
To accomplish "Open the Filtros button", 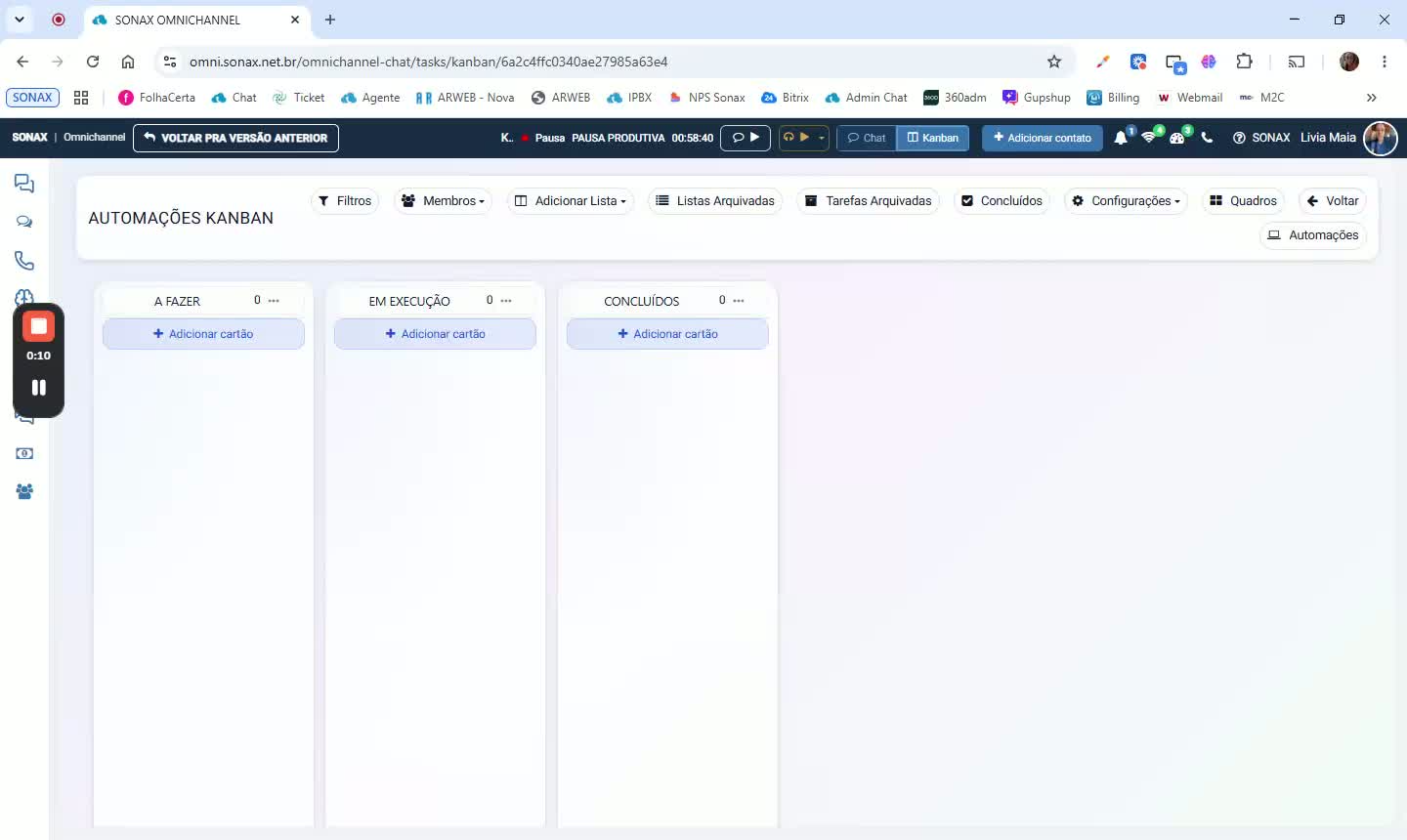I will coord(345,201).
